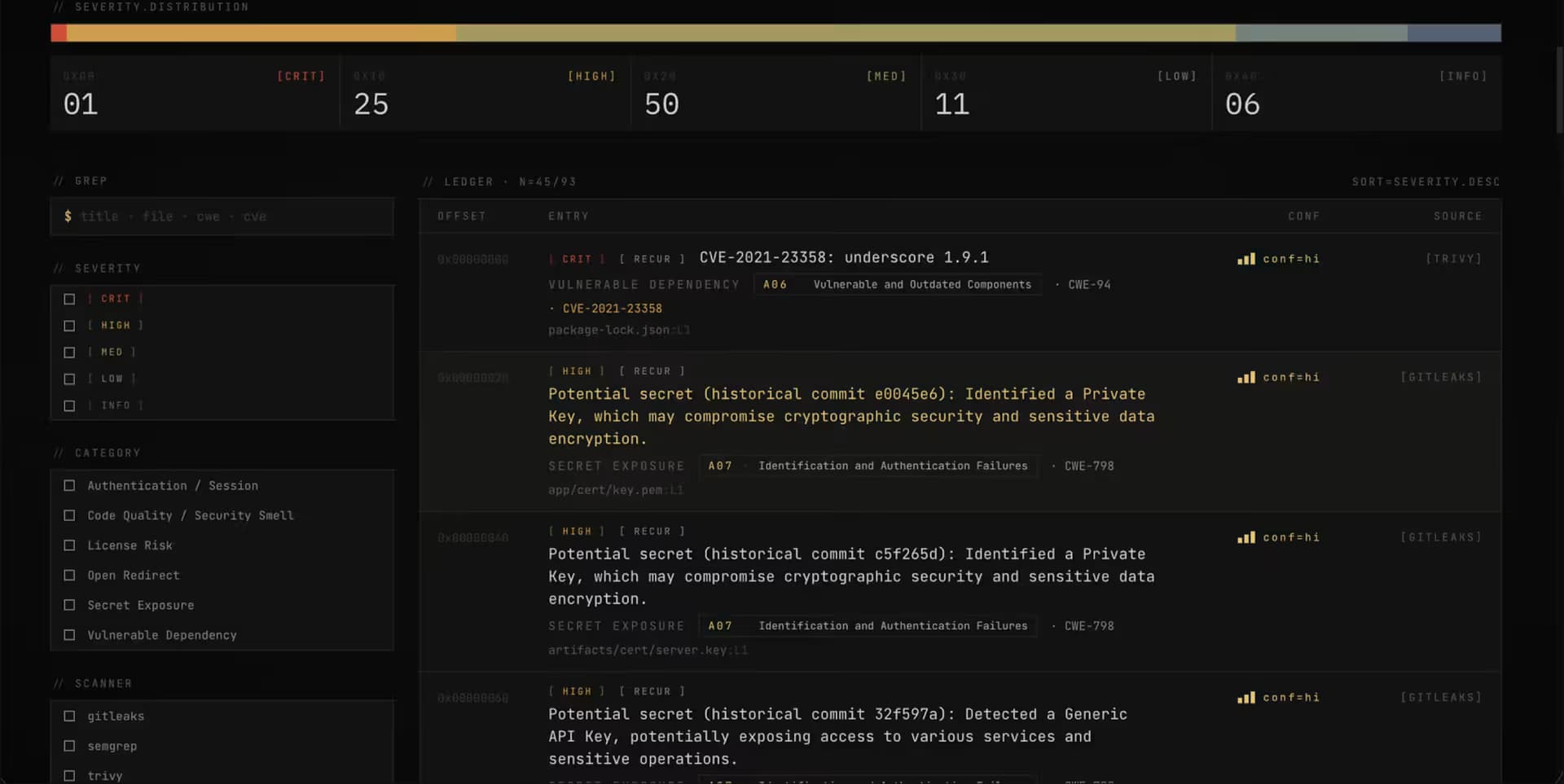This screenshot has height=784, width=1564.
Task: Open the CVE-2021-23358 underscore 1.9.1 entry title
Action: 844,257
